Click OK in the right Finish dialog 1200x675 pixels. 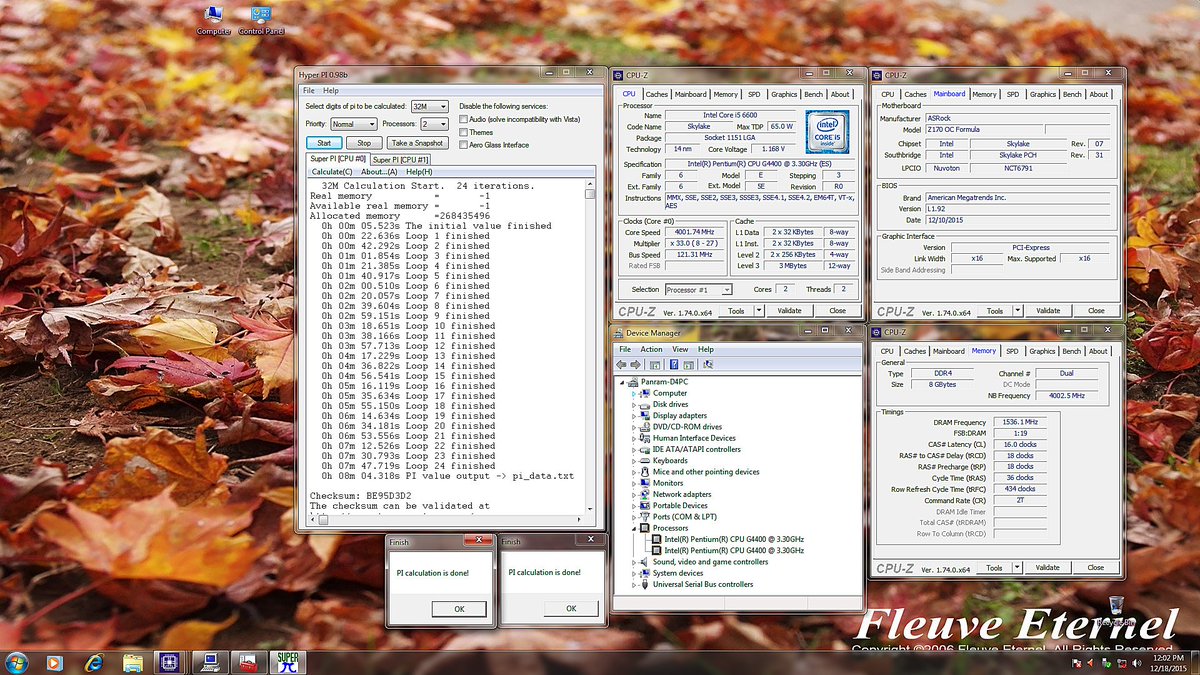tap(571, 608)
